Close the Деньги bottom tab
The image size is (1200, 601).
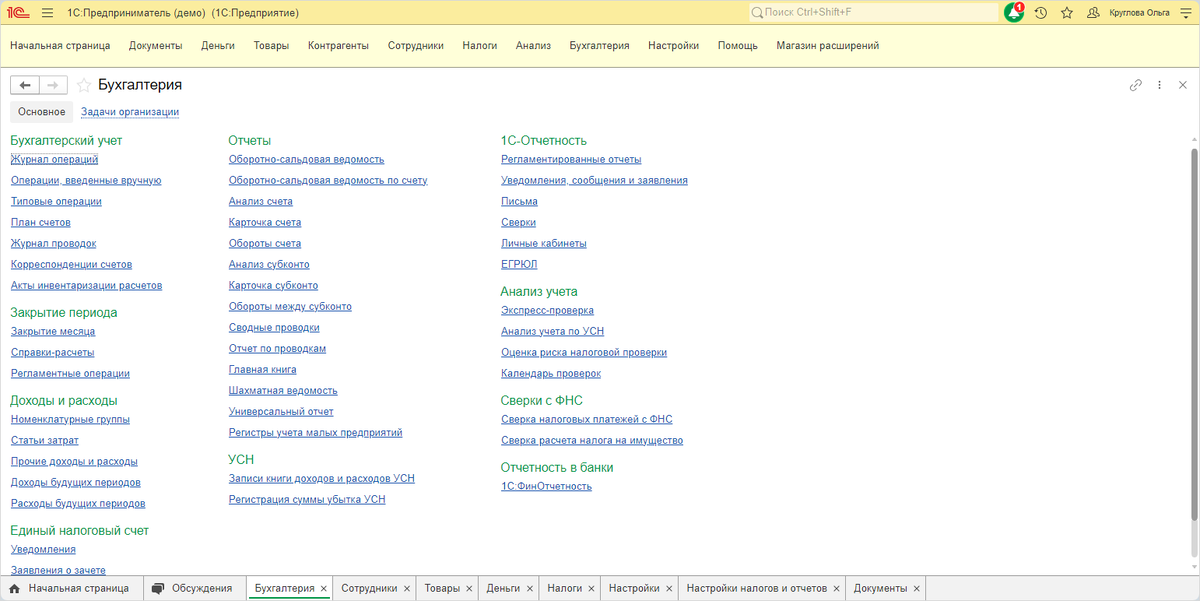(530, 589)
